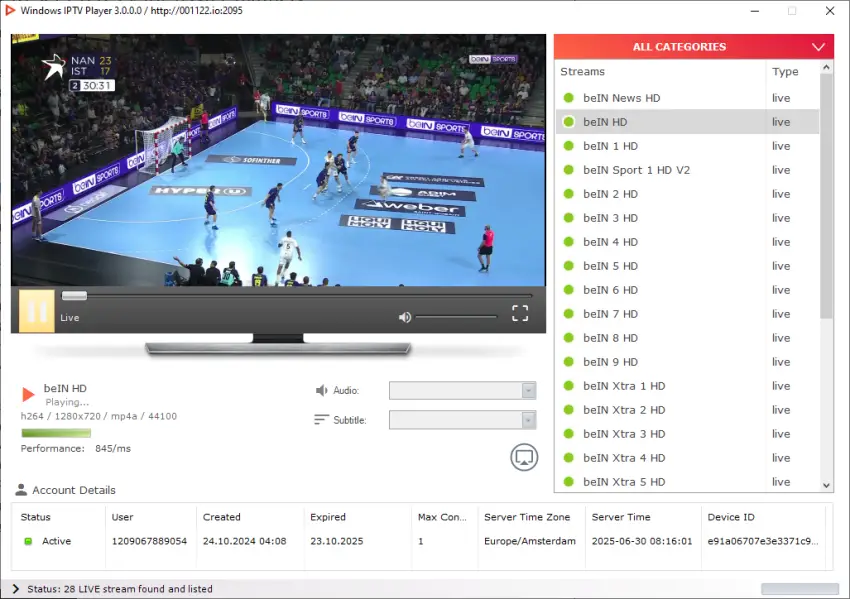Click the video playback area
The width and height of the screenshot is (850, 599).
[278, 160]
